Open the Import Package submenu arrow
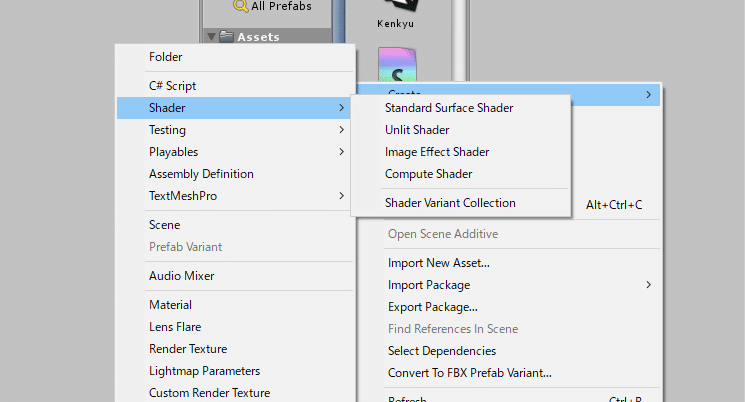Viewport: 745px width, 402px height. click(648, 285)
